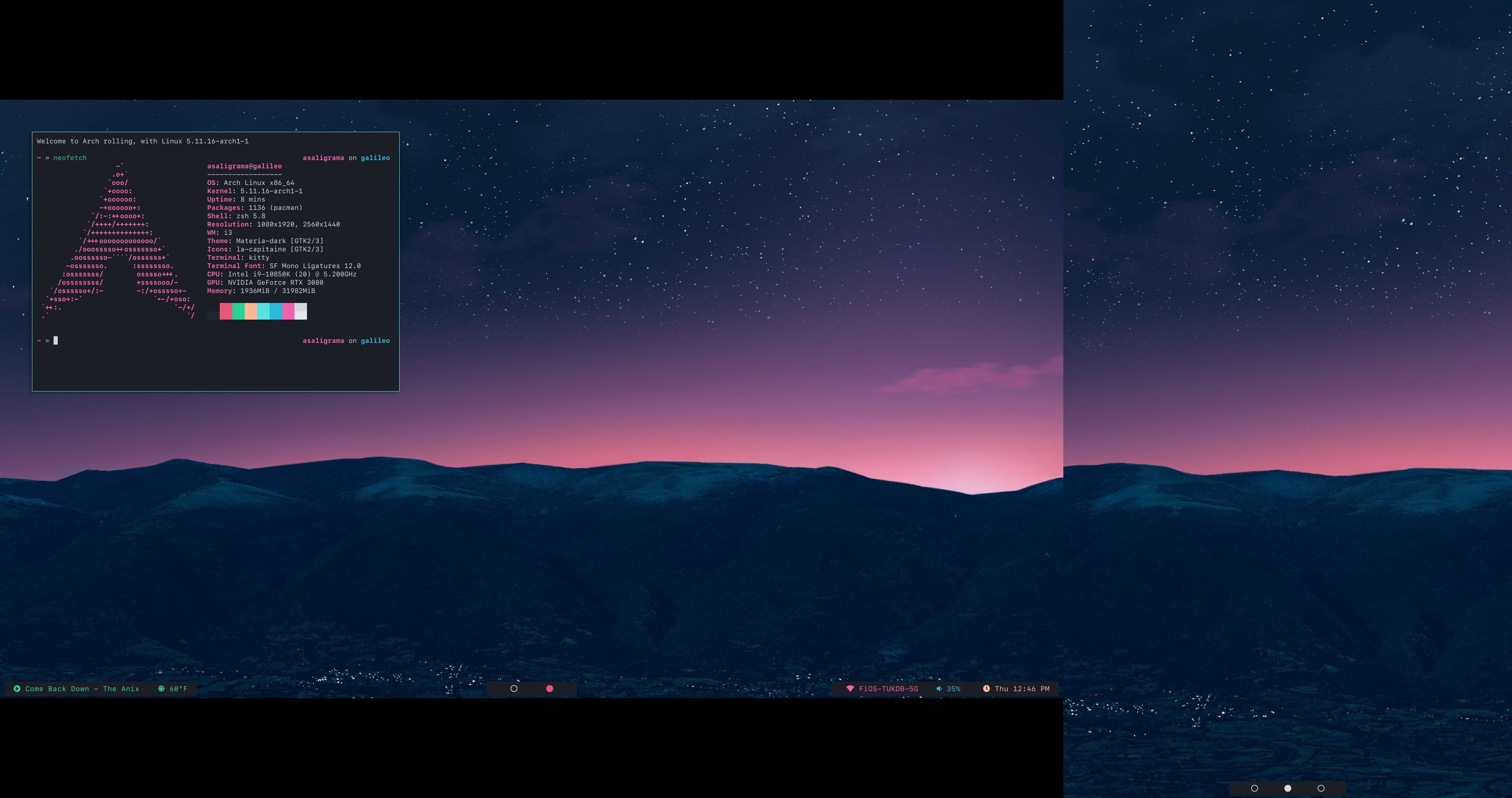Click the green color block in the neofetch palette
Screen dimensions: 1512x798
pyautogui.click(x=238, y=311)
